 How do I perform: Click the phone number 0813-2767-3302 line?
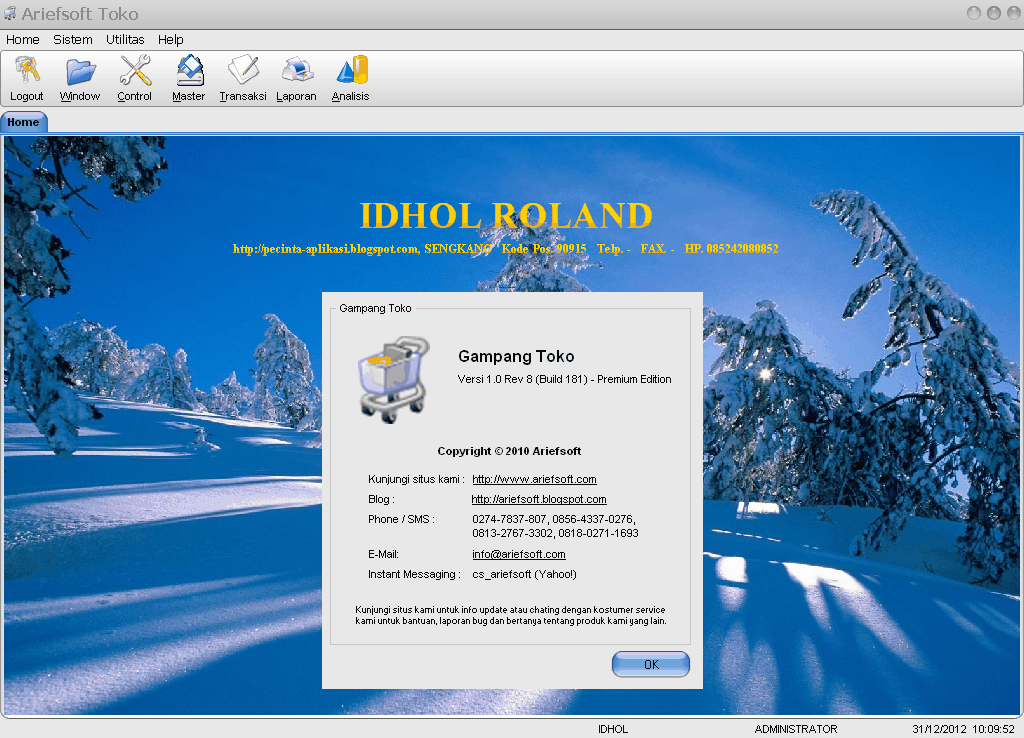tap(555, 534)
